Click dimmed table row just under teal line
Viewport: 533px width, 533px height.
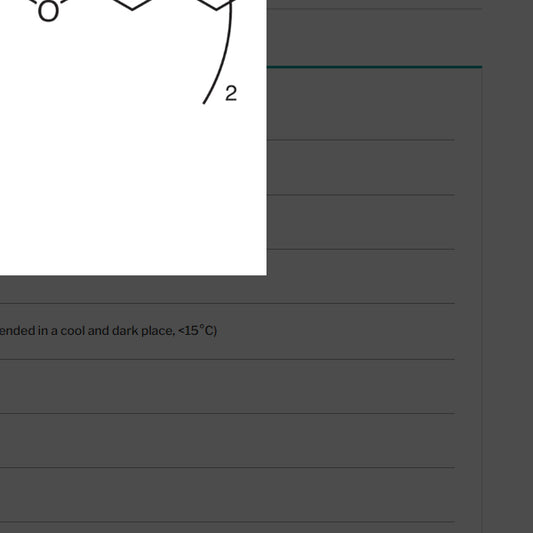pos(360,104)
